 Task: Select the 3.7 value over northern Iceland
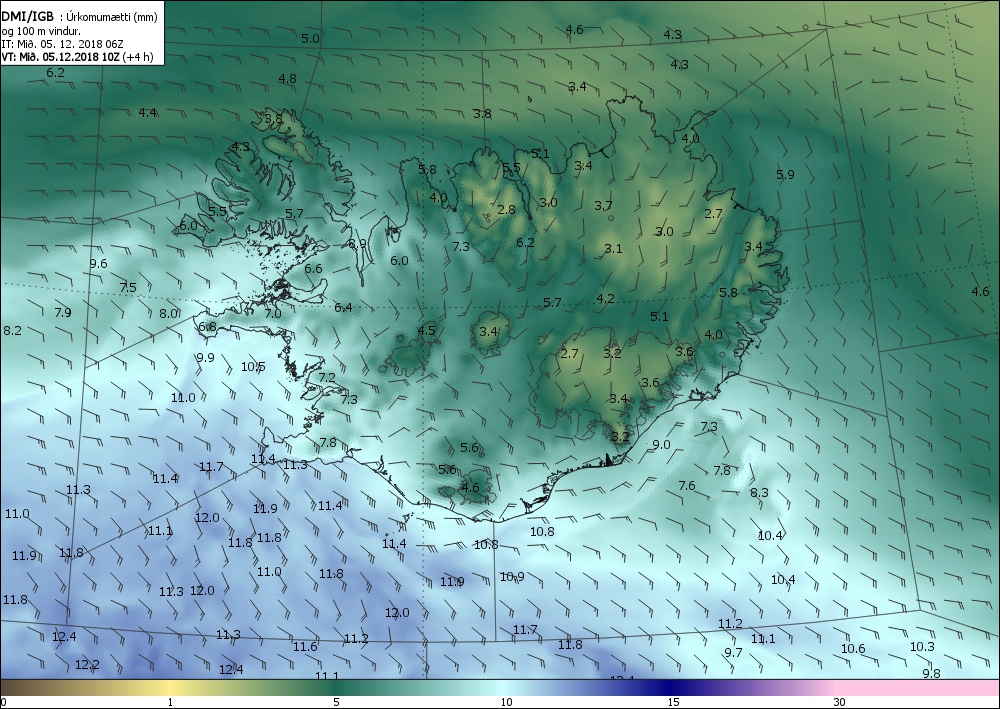pyautogui.click(x=603, y=205)
